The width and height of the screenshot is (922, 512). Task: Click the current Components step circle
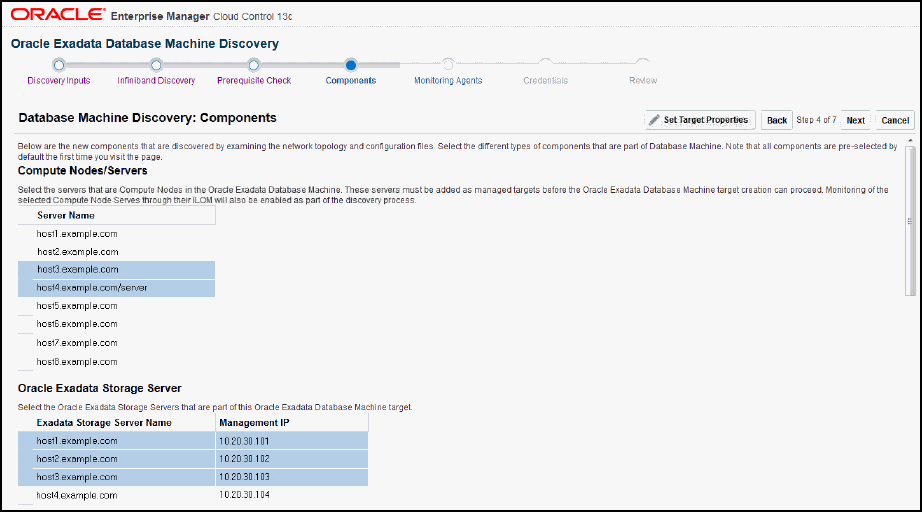point(351,65)
